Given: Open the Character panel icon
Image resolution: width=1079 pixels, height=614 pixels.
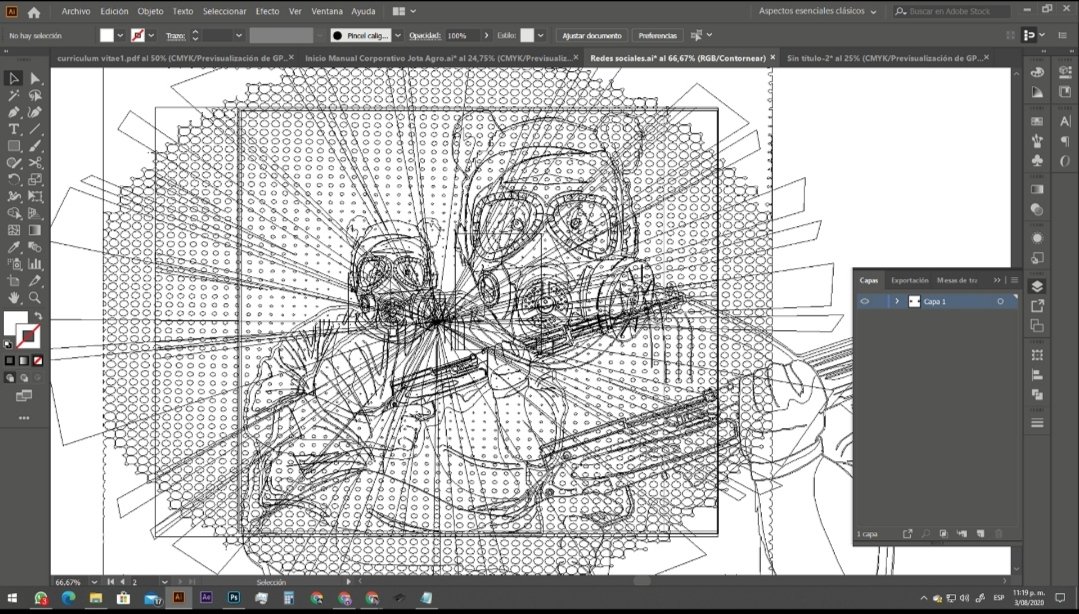Looking at the screenshot, I should pyautogui.click(x=1065, y=122).
